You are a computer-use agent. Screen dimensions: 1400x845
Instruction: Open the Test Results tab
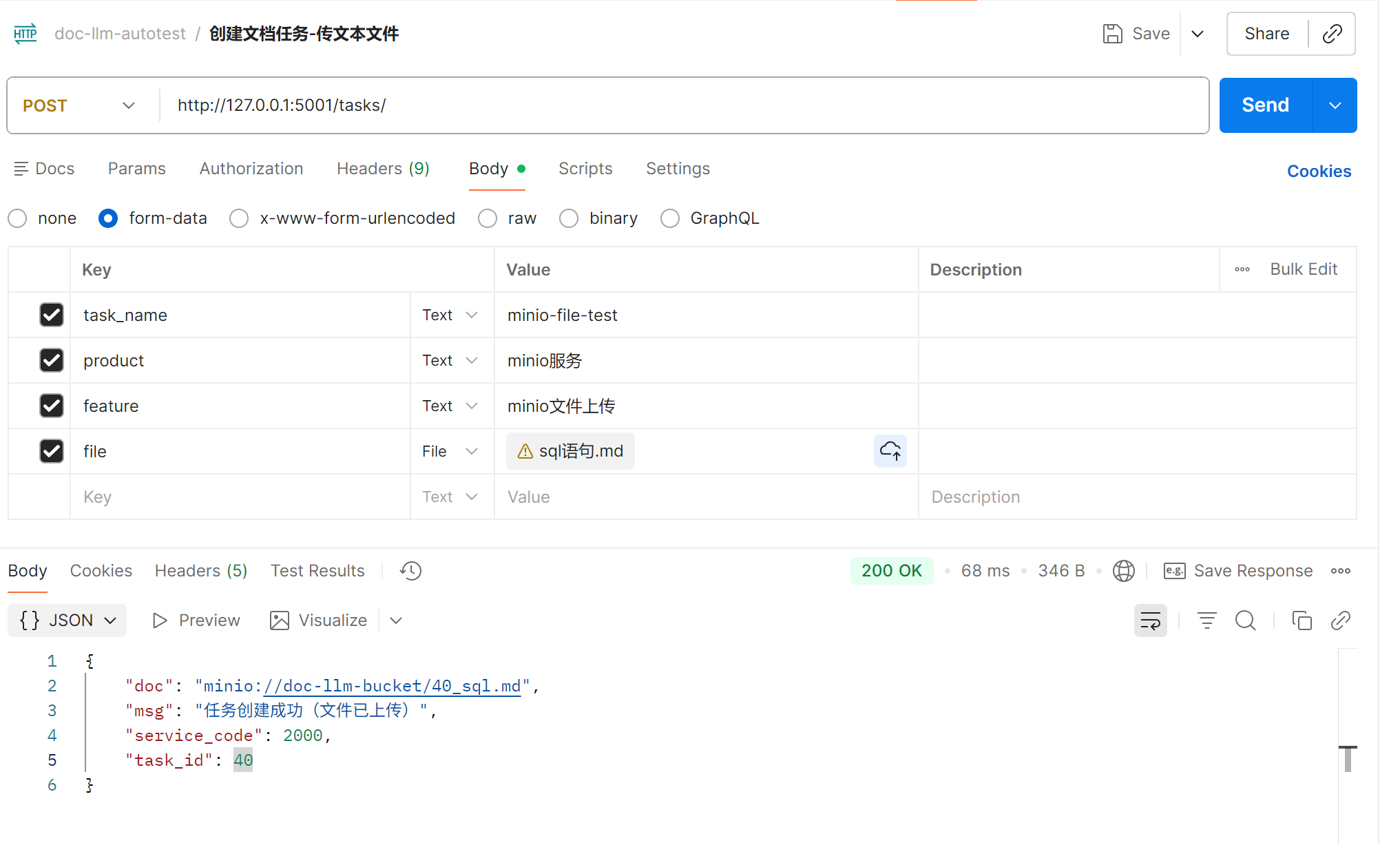click(x=317, y=571)
